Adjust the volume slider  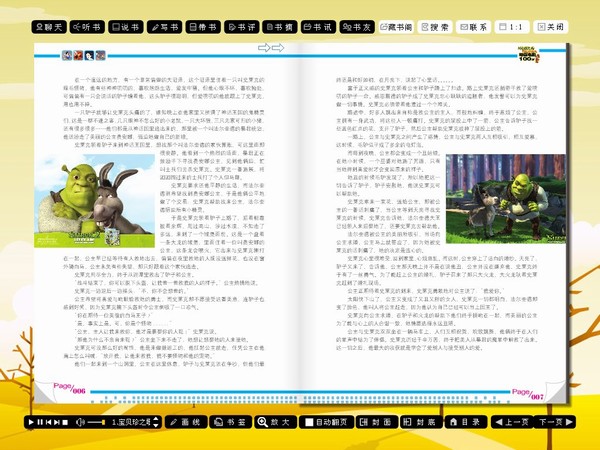pos(96,422)
